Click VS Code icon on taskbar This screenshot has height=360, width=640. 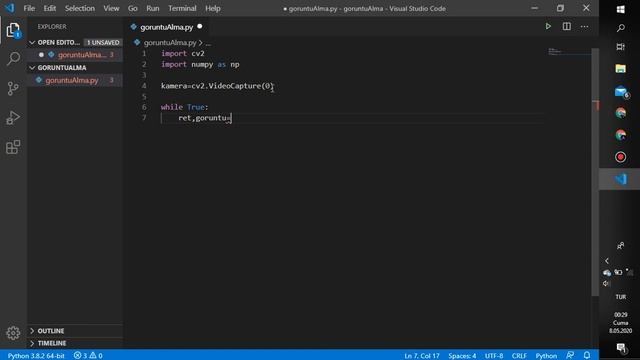click(x=620, y=179)
